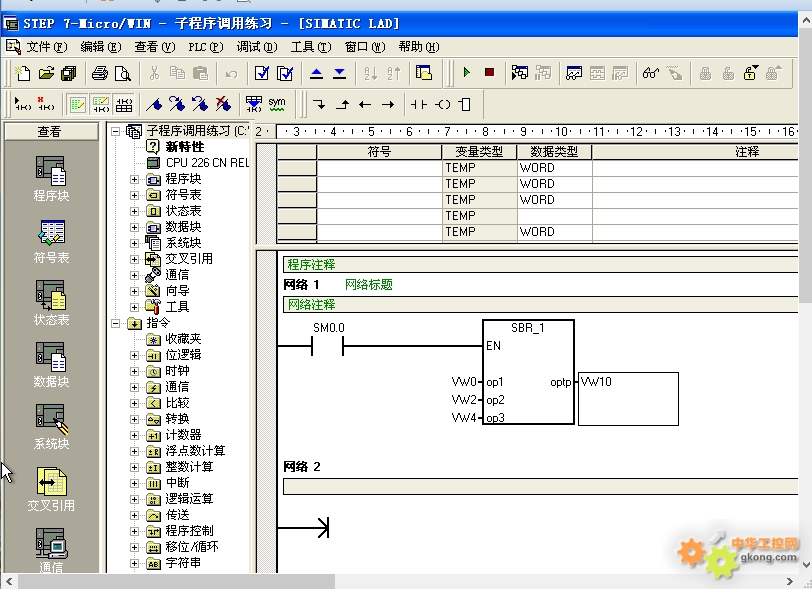Open the PLC(P) menu
Viewport: 812px width, 589px height.
click(x=206, y=47)
